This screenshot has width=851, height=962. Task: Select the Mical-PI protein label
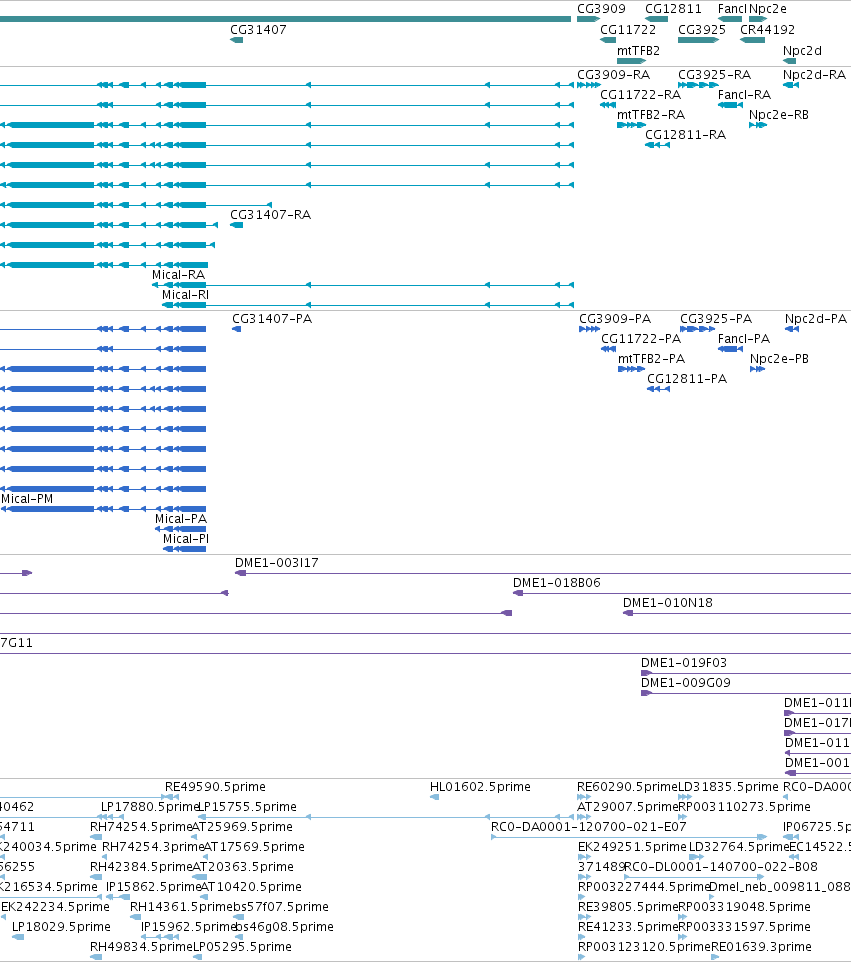point(185,539)
